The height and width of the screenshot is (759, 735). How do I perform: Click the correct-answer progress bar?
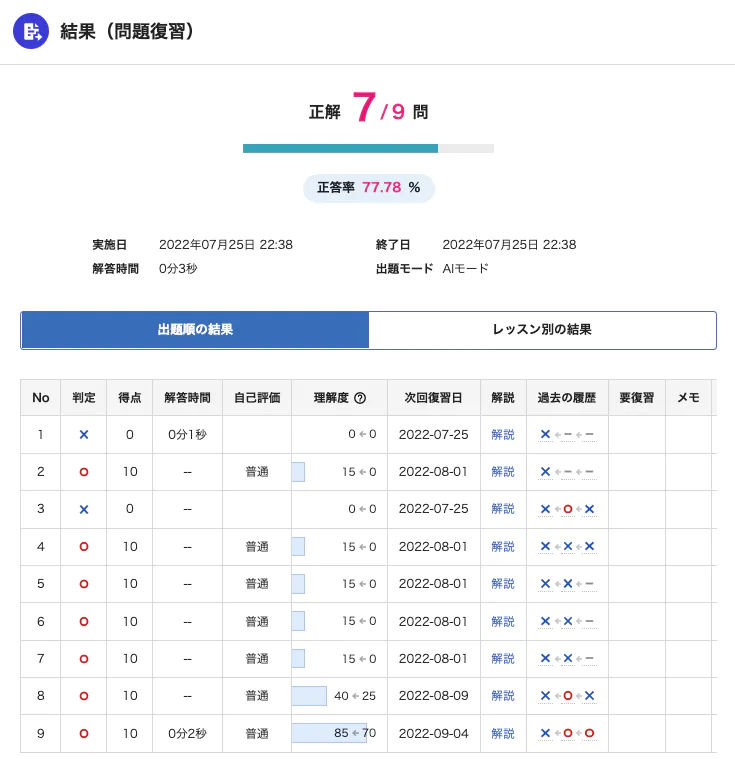point(368,149)
